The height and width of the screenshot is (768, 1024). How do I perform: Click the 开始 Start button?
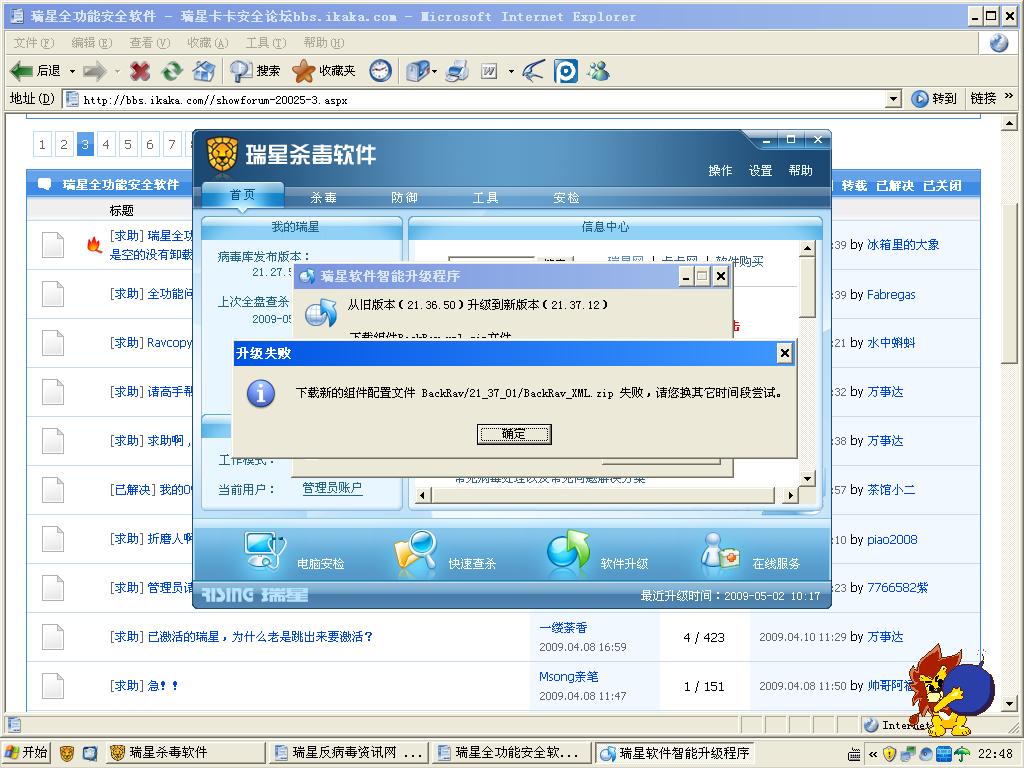point(27,753)
